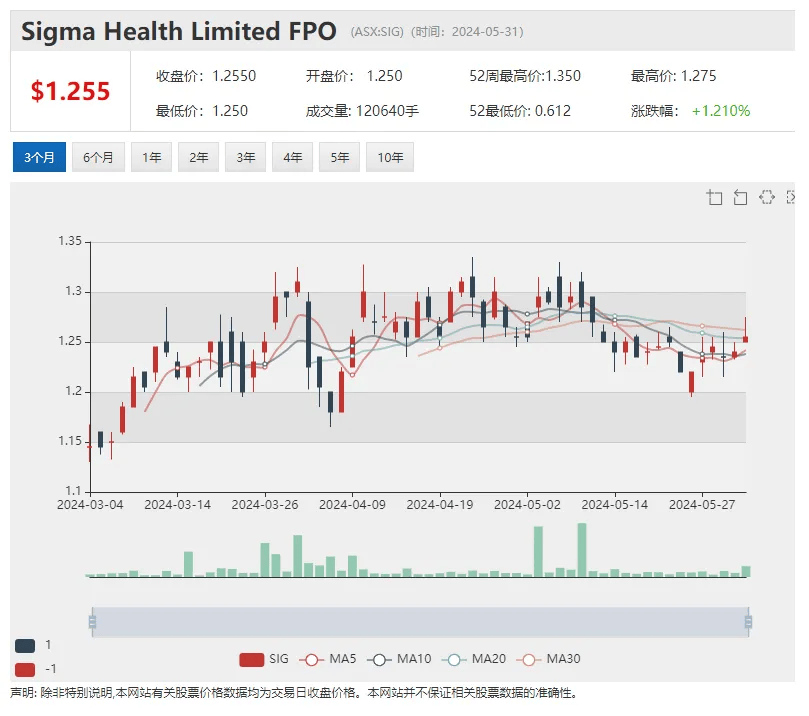
Task: Click the 1.2 y-axis label
Action: coord(73,391)
